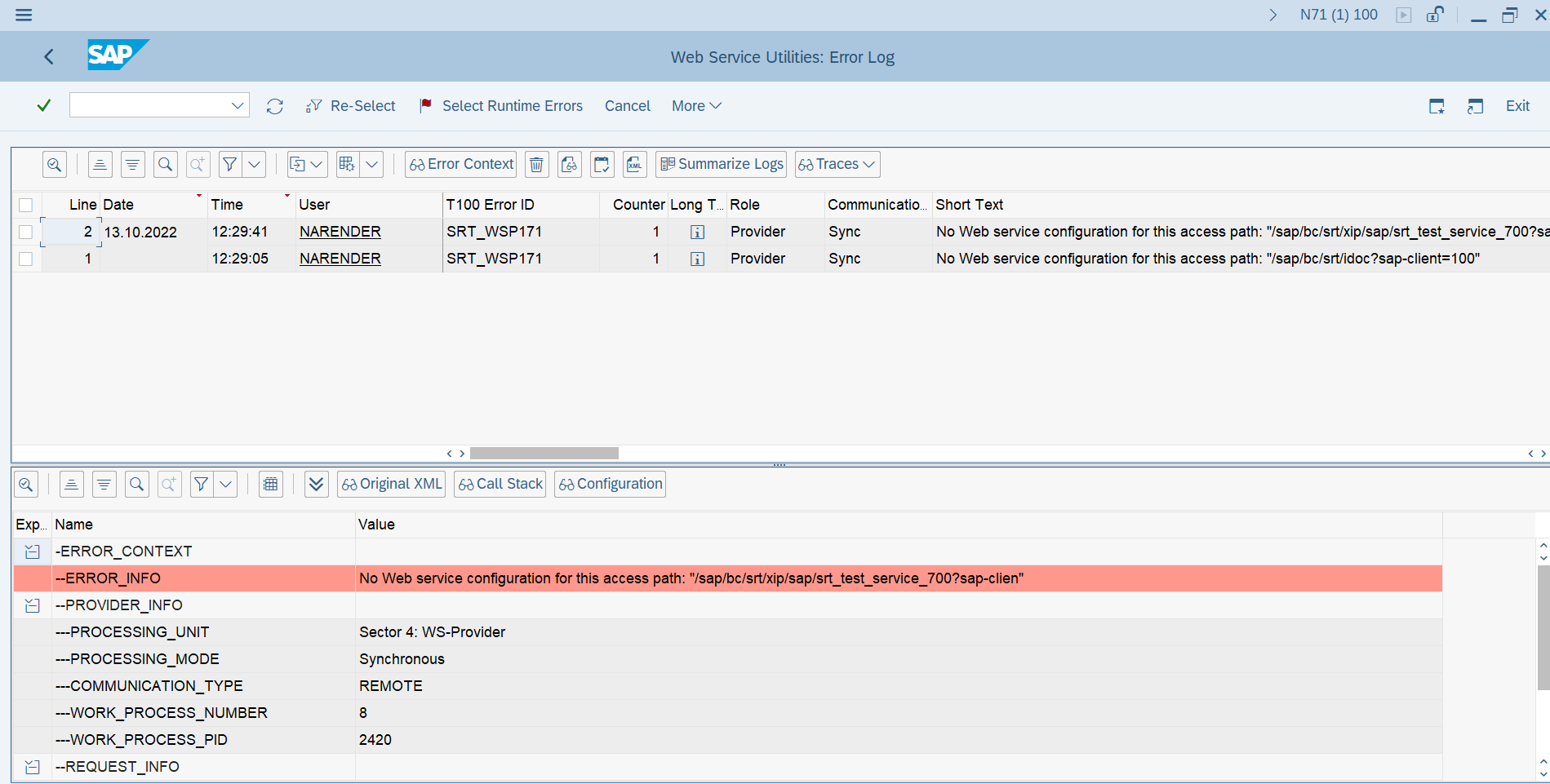The image size is (1550, 784).
Task: Check the checkbox on log line 1
Action: tap(25, 259)
